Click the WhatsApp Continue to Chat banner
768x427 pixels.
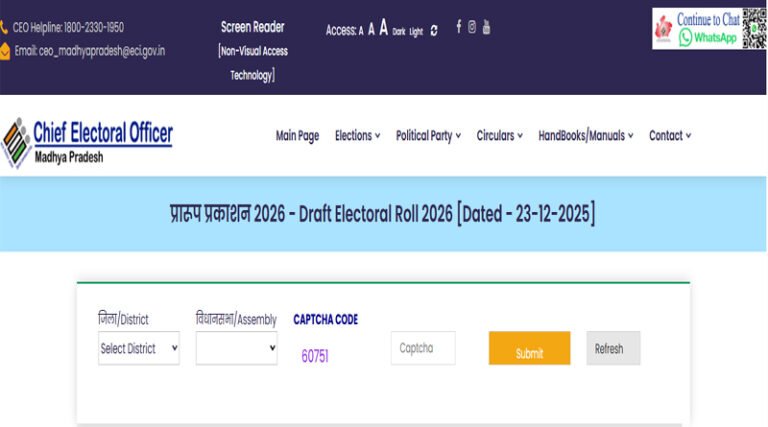[x=697, y=29]
